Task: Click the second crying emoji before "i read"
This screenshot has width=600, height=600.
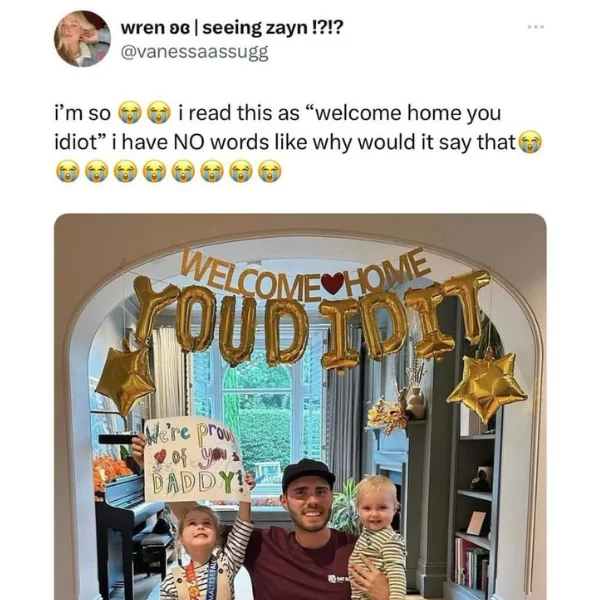Action: coord(158,113)
